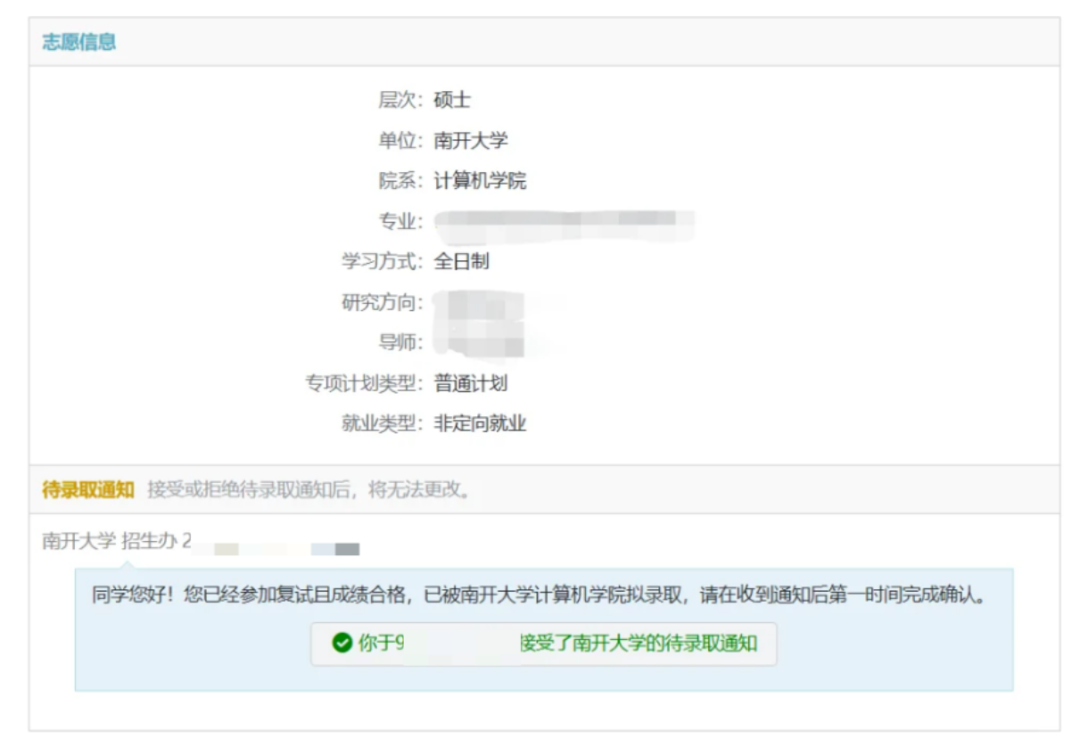Click the 志愿信息 section header
Screen dimensions: 1080x746
(79, 42)
